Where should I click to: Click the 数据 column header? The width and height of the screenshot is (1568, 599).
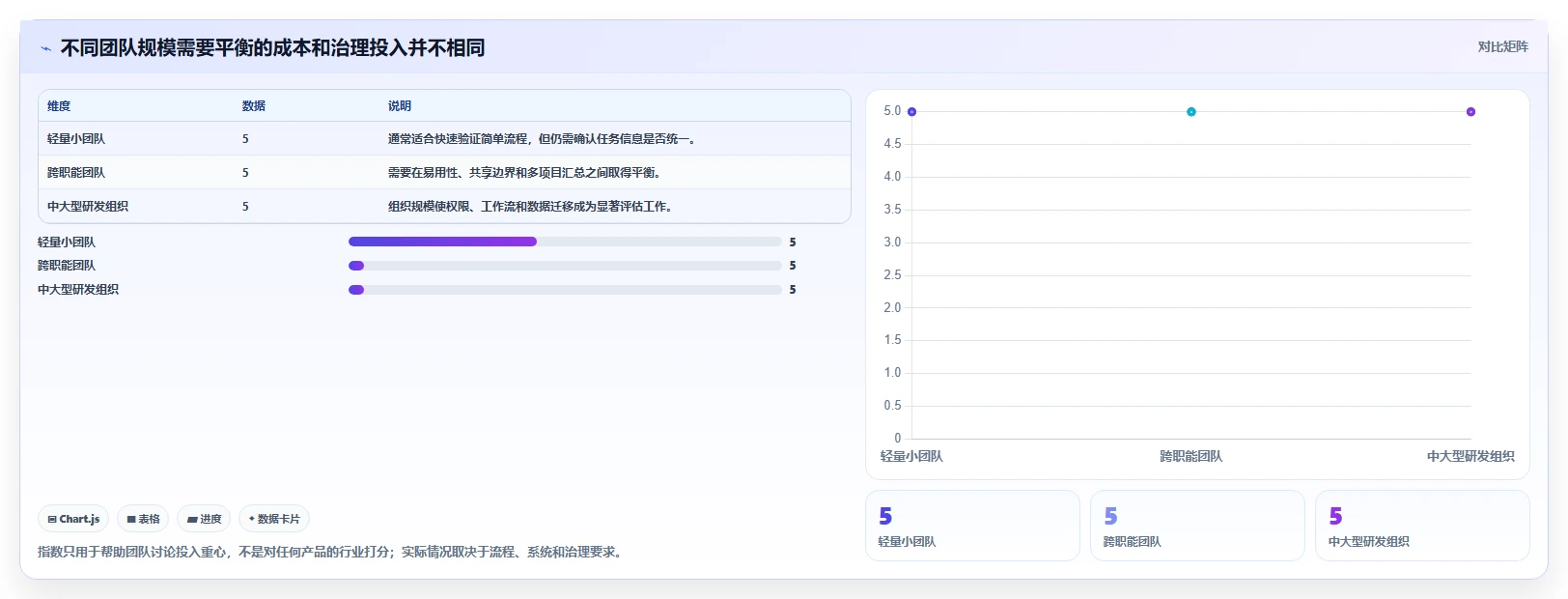(x=254, y=106)
